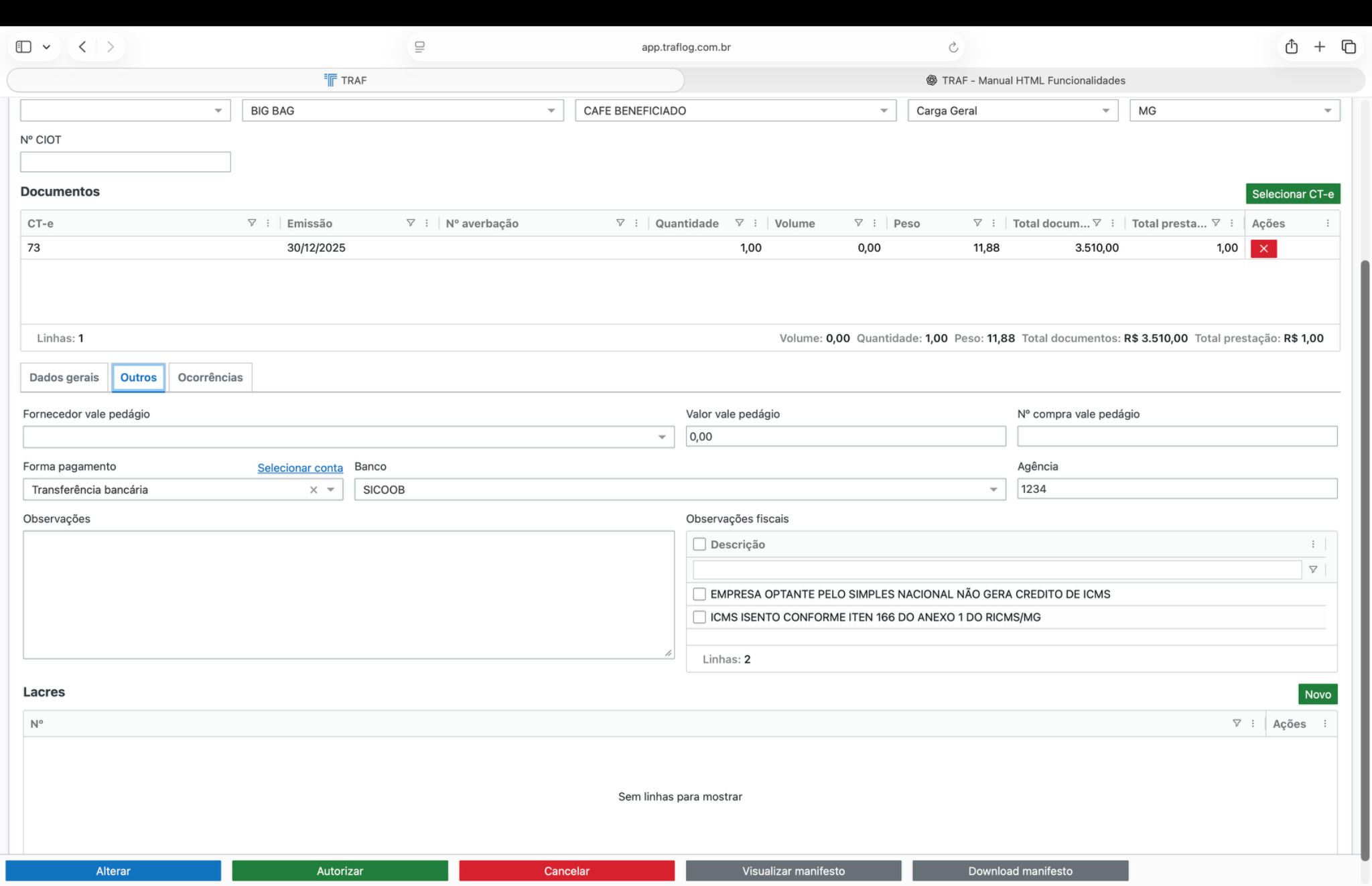
Task: Clear Forma pagamento with the X icon
Action: (314, 490)
